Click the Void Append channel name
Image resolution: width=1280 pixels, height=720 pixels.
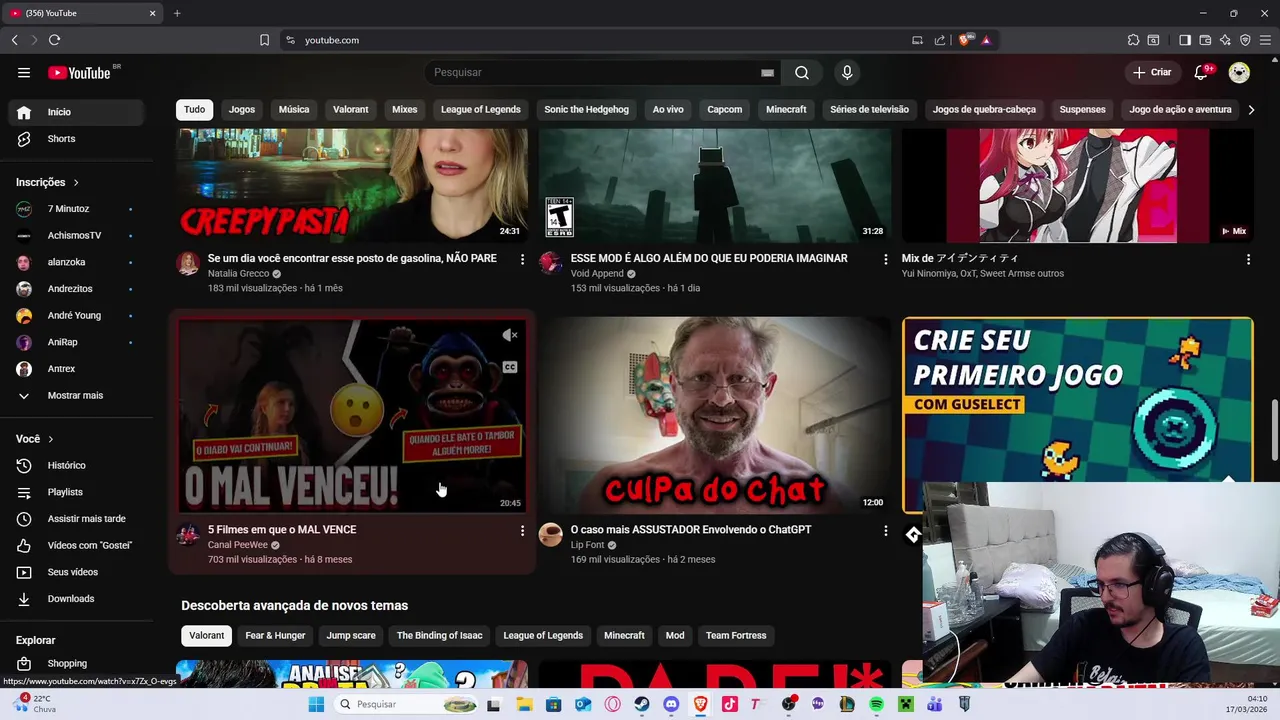597,274
